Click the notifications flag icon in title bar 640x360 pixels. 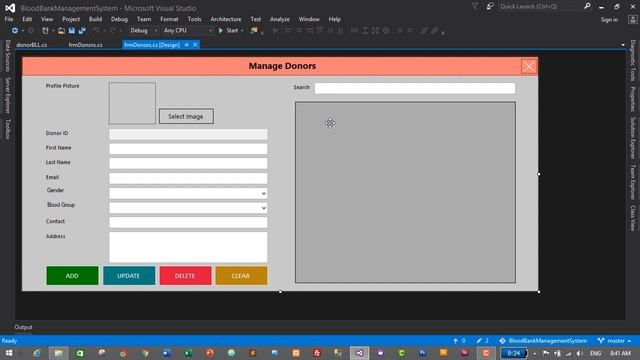(475, 7)
